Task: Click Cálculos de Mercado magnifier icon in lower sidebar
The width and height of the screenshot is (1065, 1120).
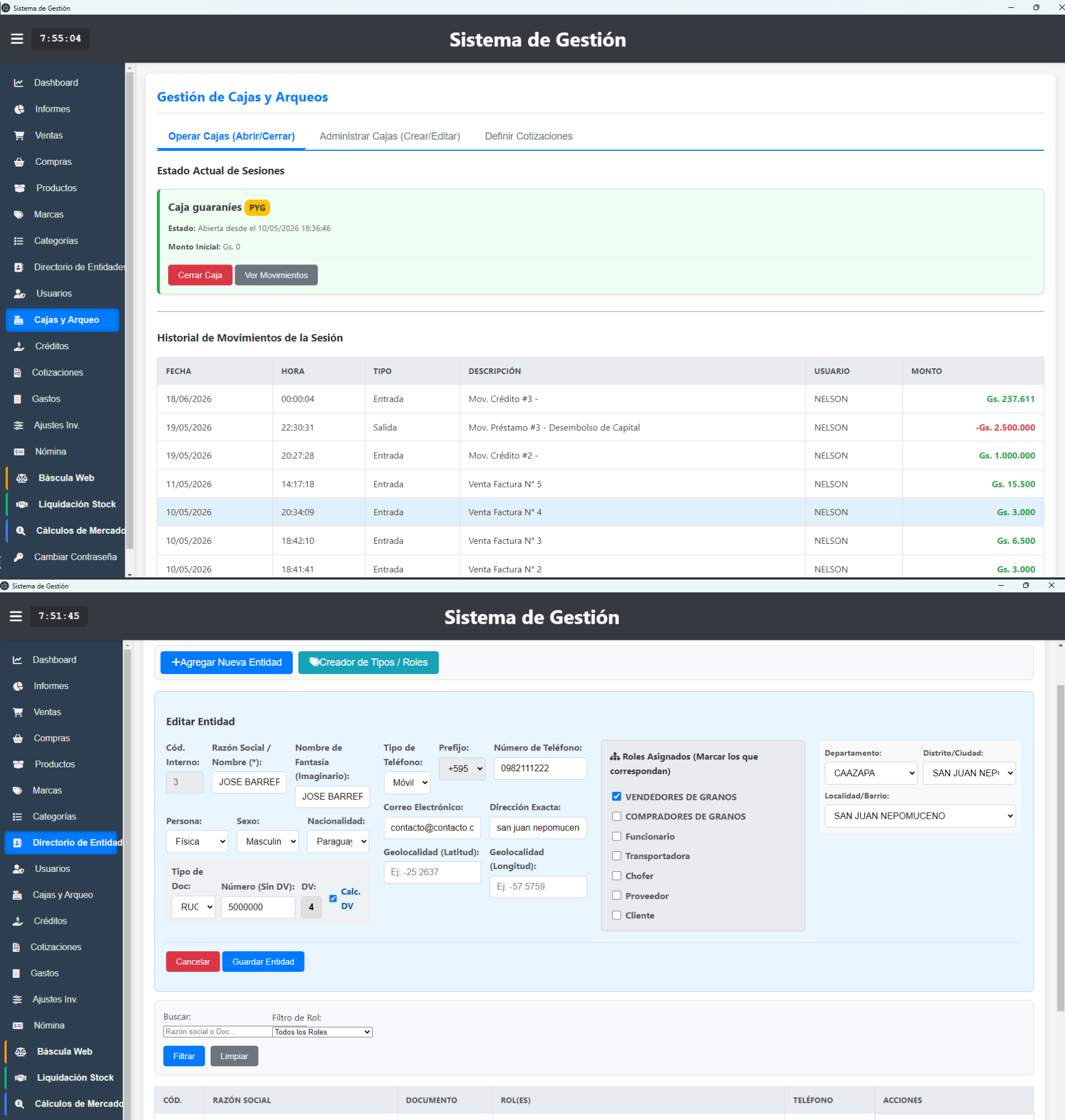Action: click(20, 1104)
